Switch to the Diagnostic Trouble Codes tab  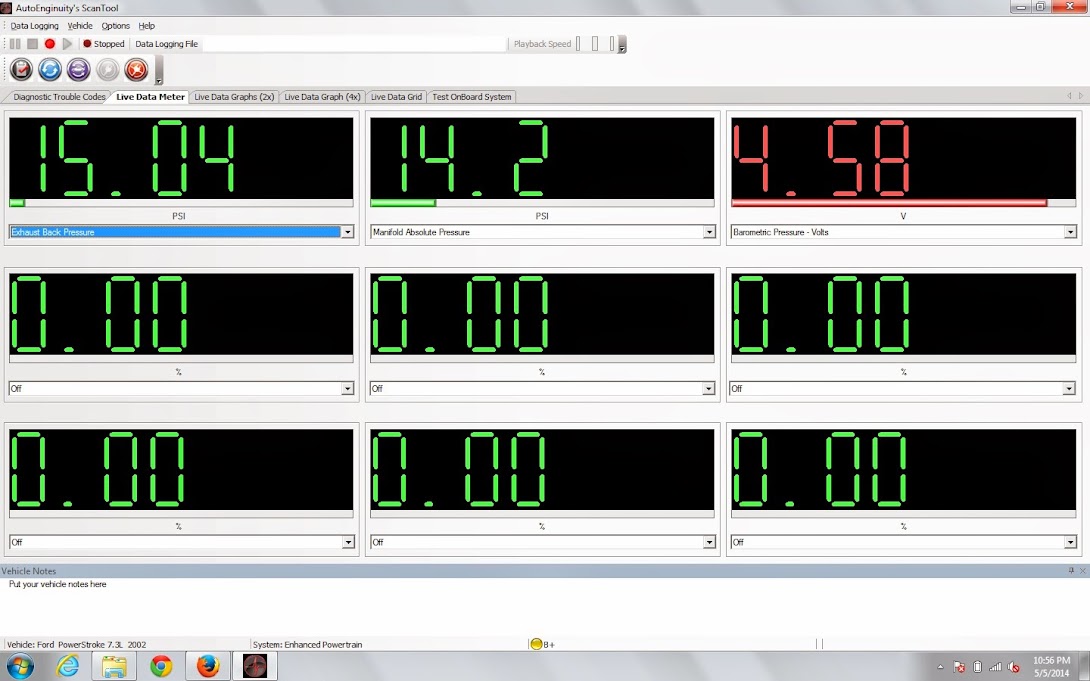tap(59, 97)
